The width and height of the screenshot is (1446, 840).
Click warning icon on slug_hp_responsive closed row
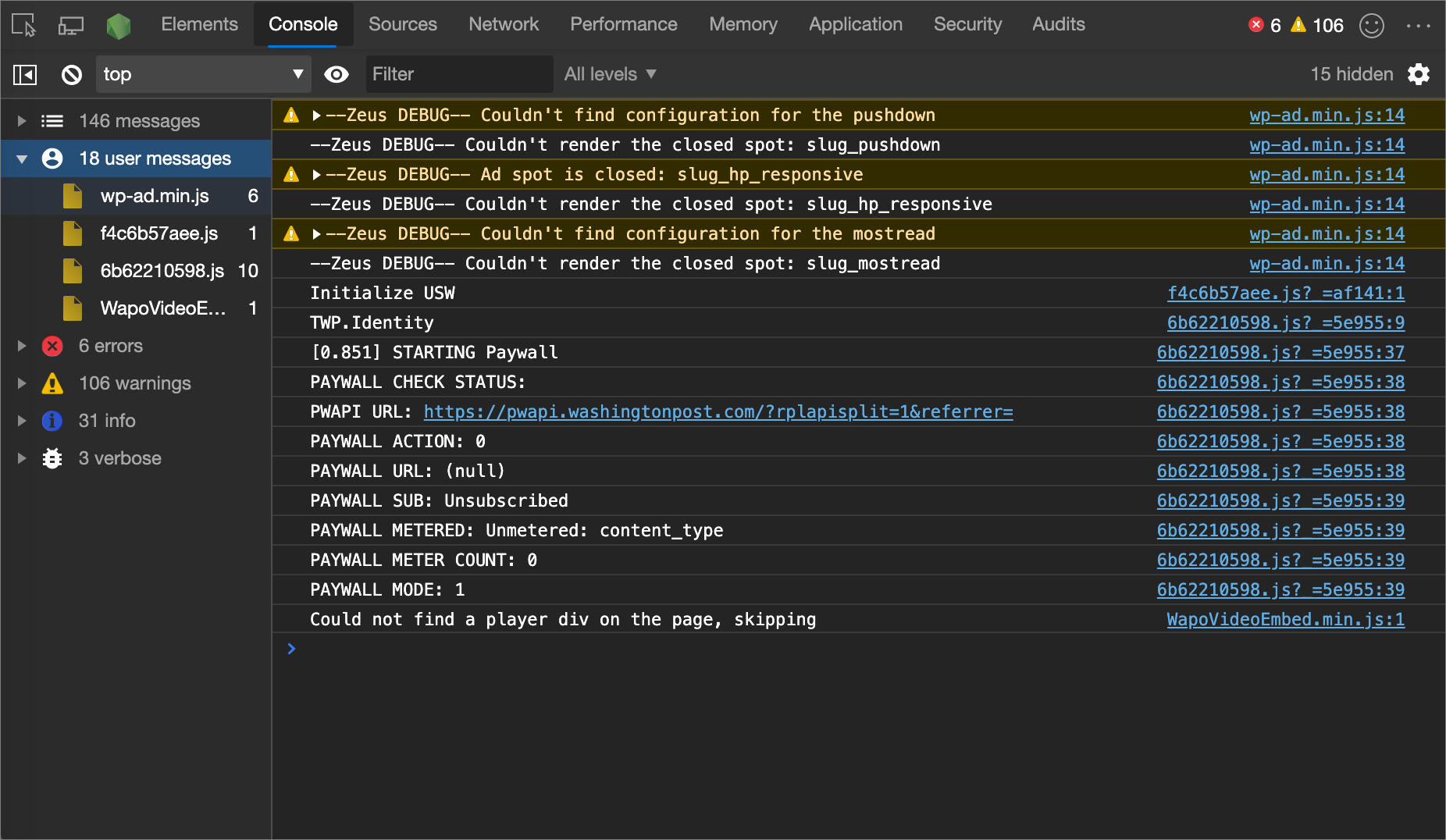click(x=291, y=175)
